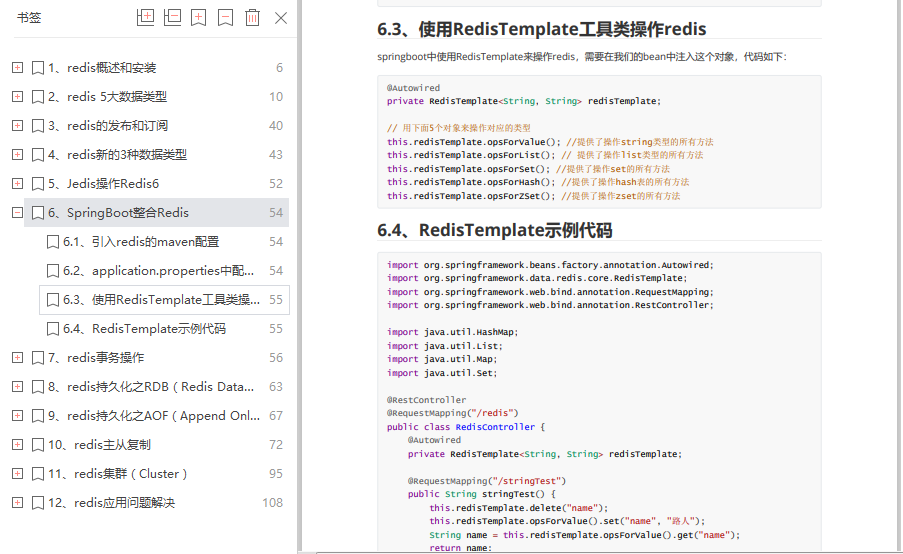The image size is (903, 554).
Task: Navigate to bookmark '7、redis事务操作'
Action: pyautogui.click(x=96, y=358)
